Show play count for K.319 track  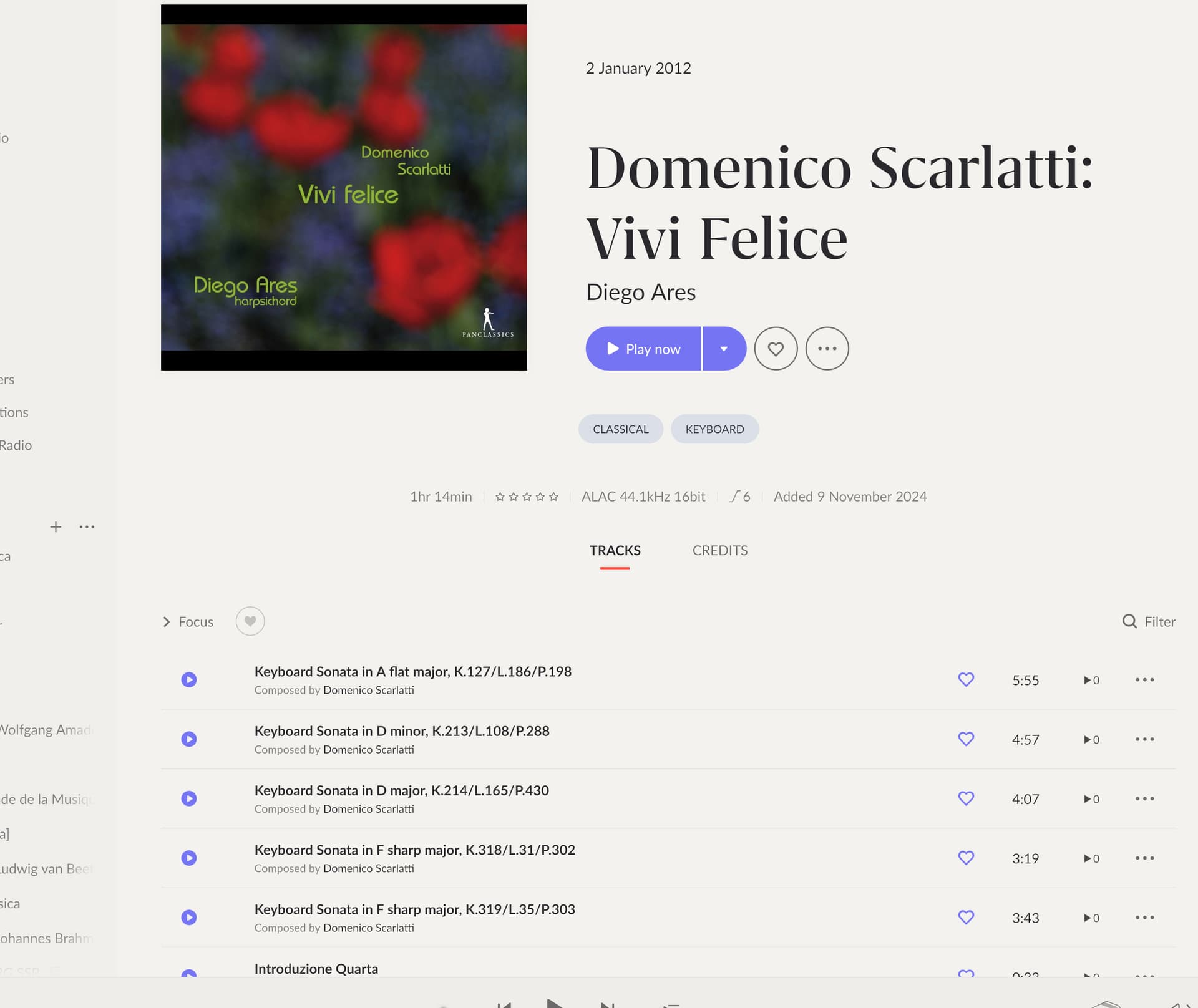click(x=1091, y=918)
